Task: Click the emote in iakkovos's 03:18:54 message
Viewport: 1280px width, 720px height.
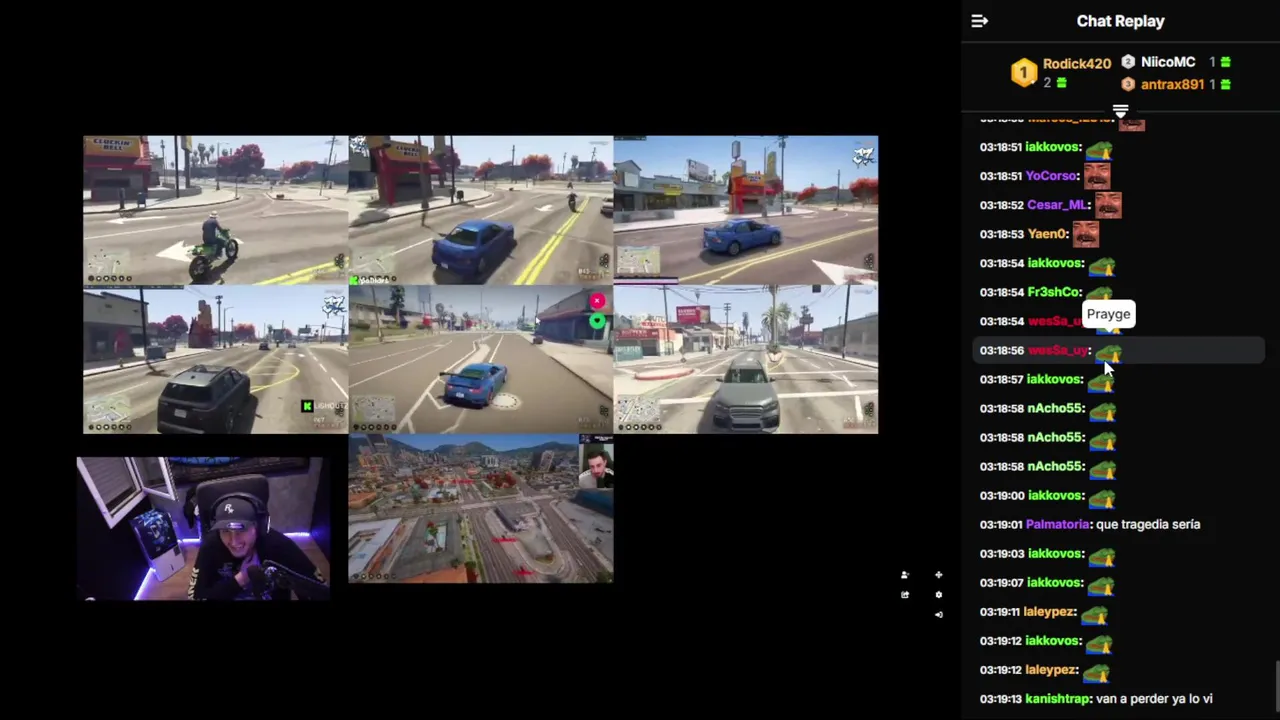Action: click(x=1100, y=266)
